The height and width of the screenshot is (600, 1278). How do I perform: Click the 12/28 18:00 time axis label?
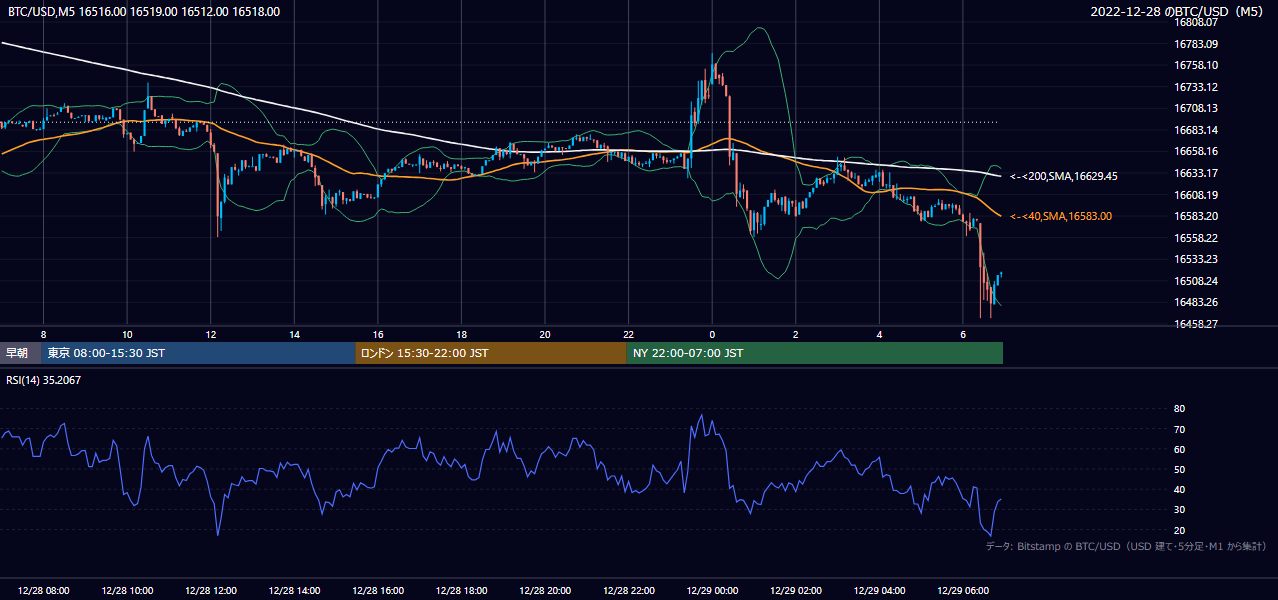coord(461,591)
